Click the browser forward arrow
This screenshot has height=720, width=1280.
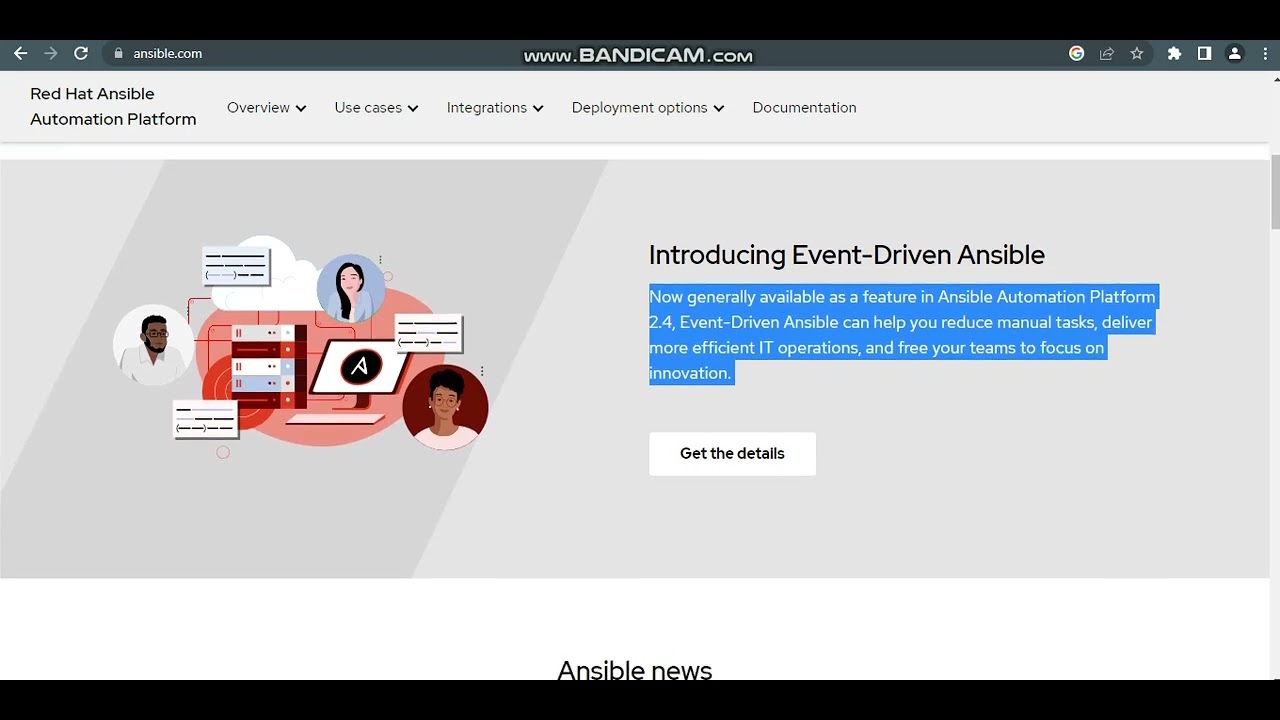pyautogui.click(x=51, y=54)
